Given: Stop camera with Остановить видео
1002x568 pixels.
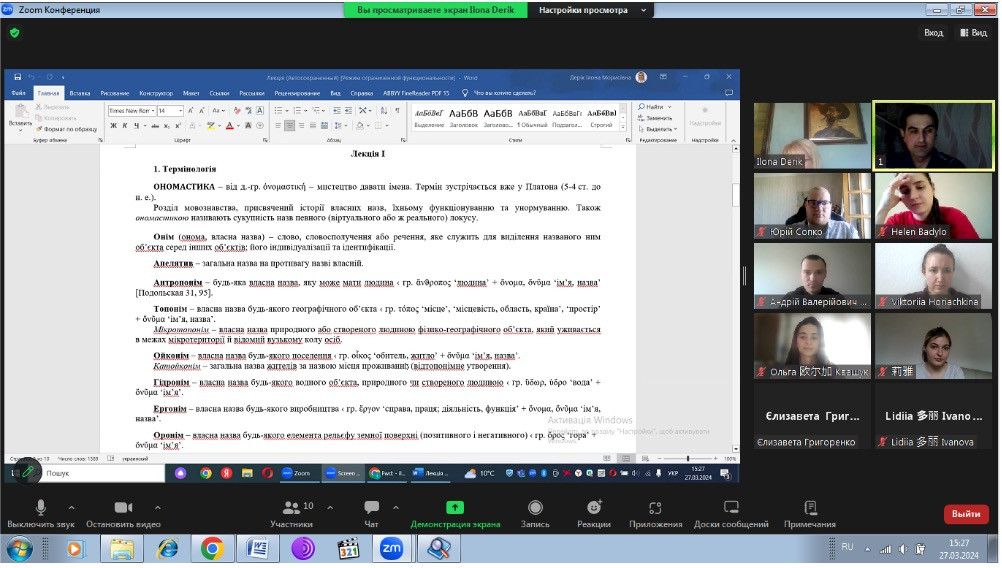Looking at the screenshot, I should pos(123,513).
